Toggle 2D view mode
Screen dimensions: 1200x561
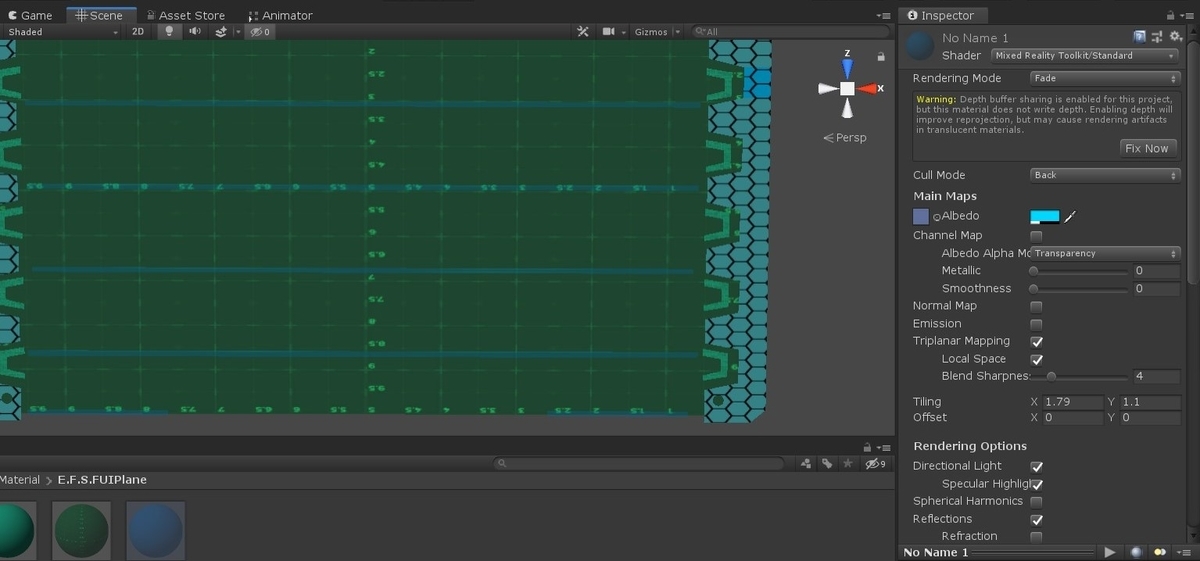click(138, 32)
